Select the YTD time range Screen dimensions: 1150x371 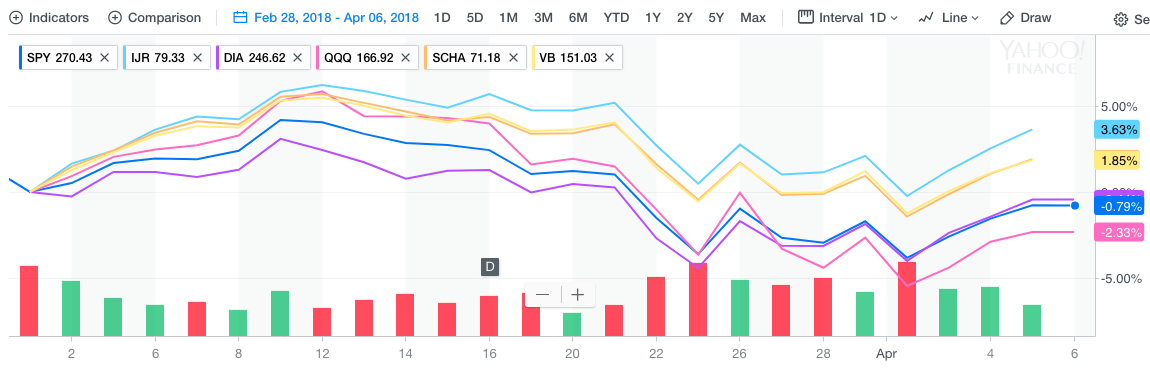pyautogui.click(x=616, y=18)
